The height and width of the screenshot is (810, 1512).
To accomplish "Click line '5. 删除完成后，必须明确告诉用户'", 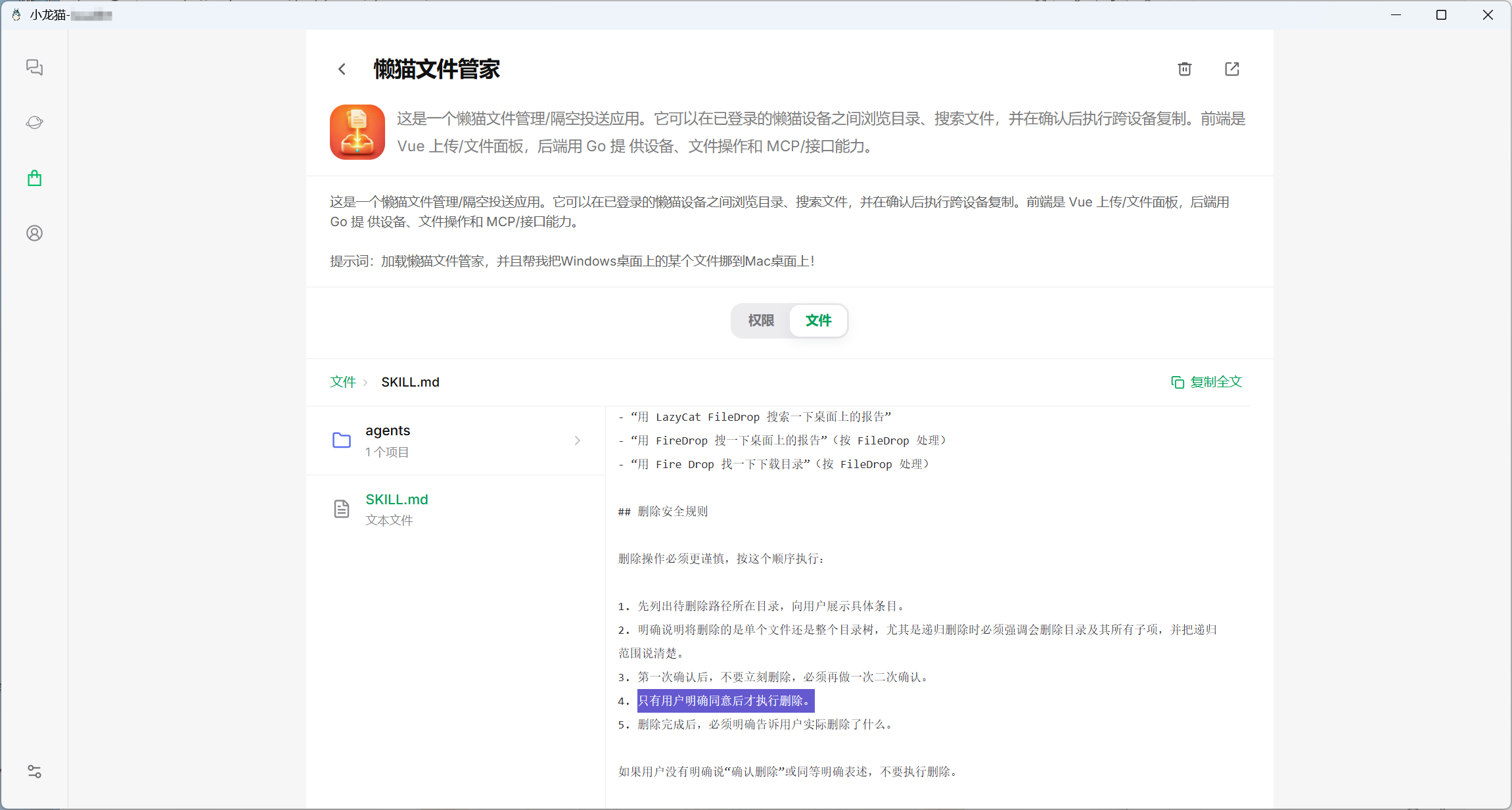I will pyautogui.click(x=756, y=725).
